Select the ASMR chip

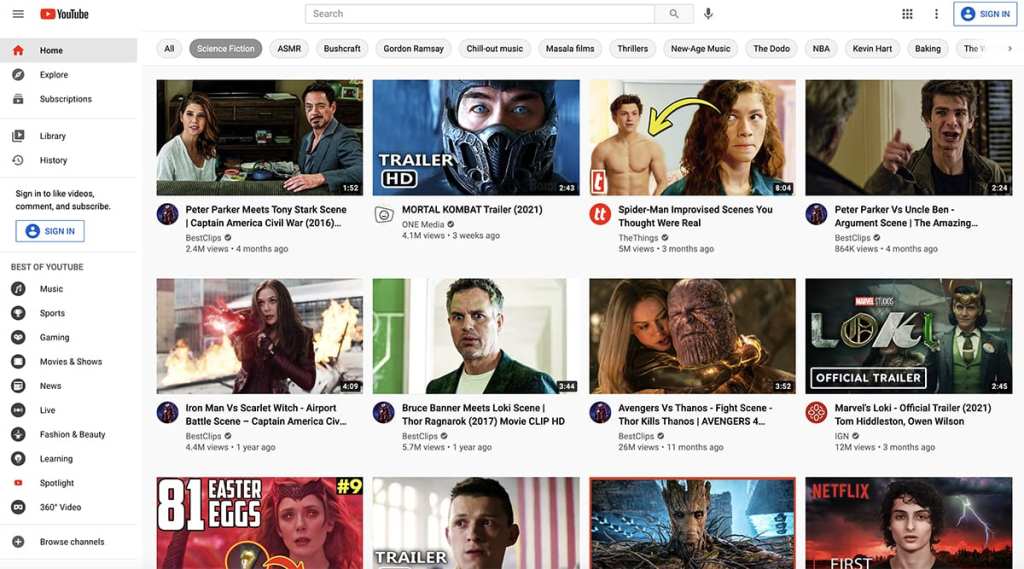(x=289, y=48)
